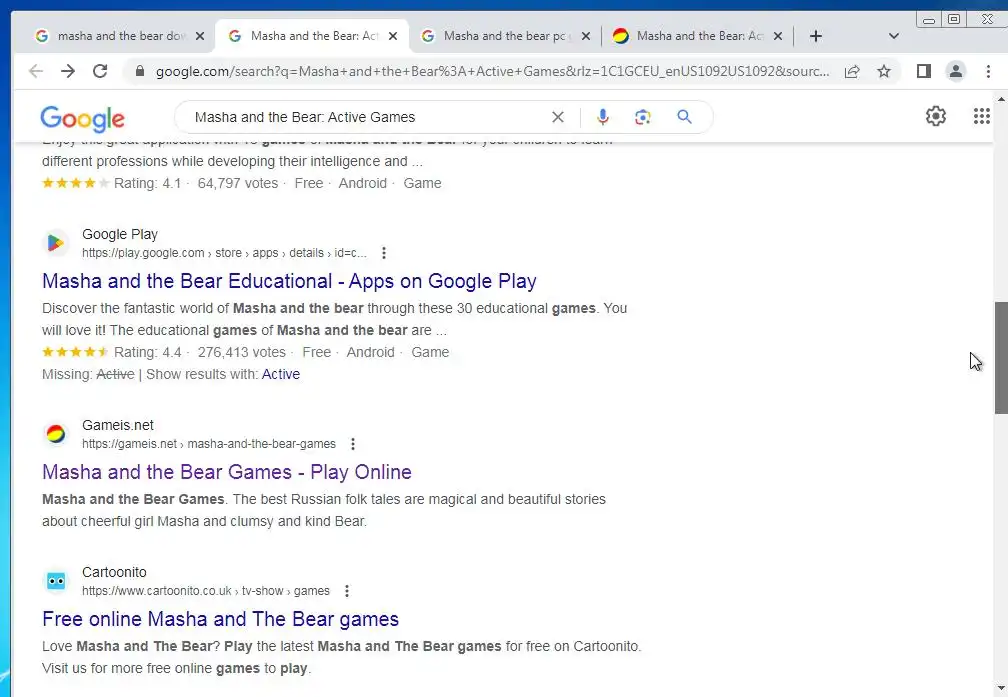Screen dimensions: 1008x697
Task: Click the '276,413 votes' rating text
Action: coord(241,352)
